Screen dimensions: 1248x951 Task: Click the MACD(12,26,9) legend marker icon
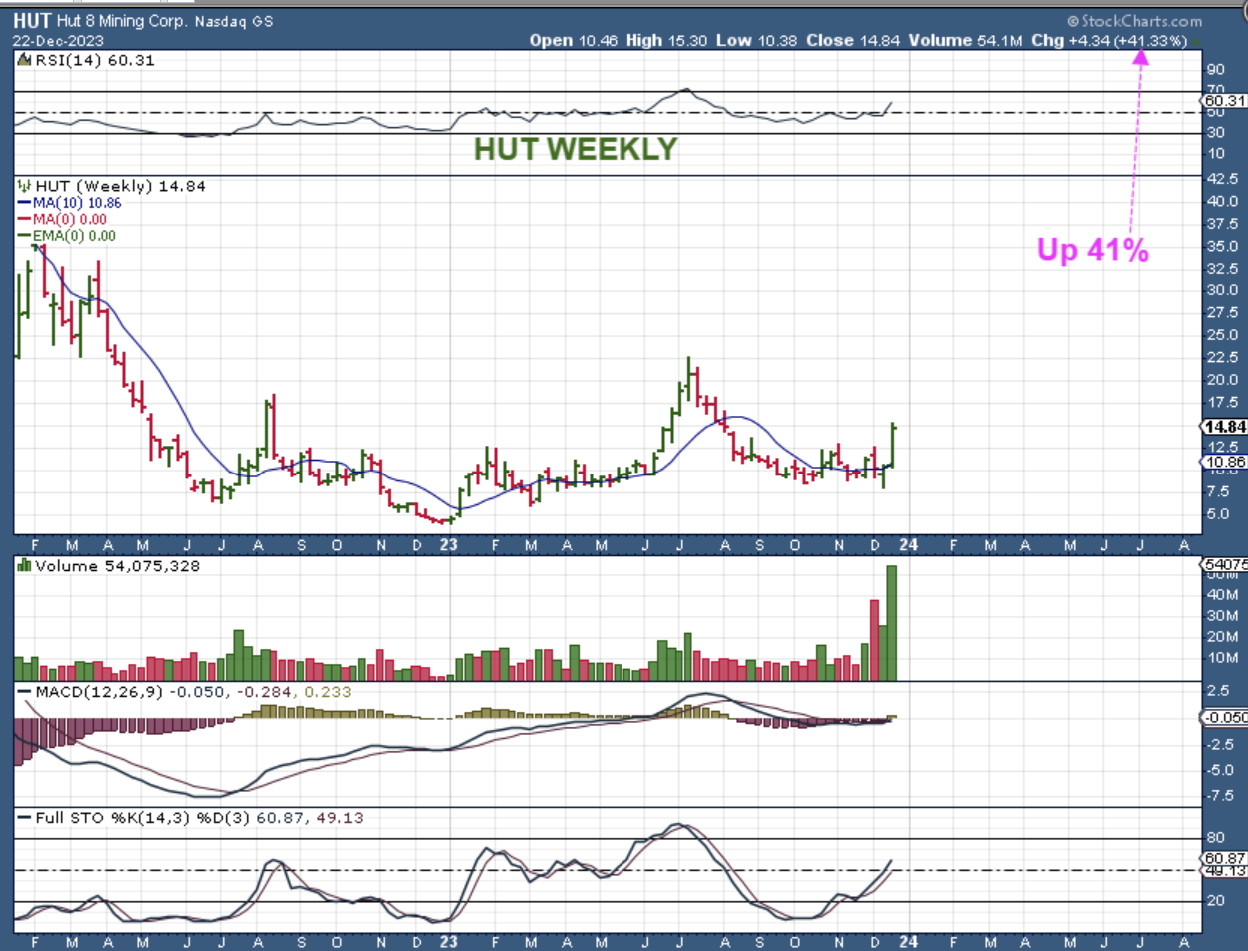coord(24,691)
